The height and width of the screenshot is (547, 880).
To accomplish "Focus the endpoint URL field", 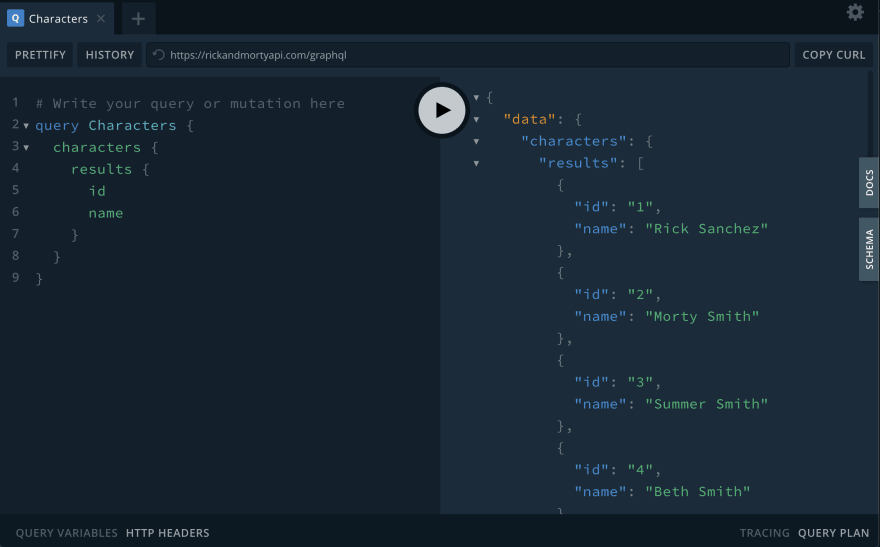I will [x=468, y=55].
